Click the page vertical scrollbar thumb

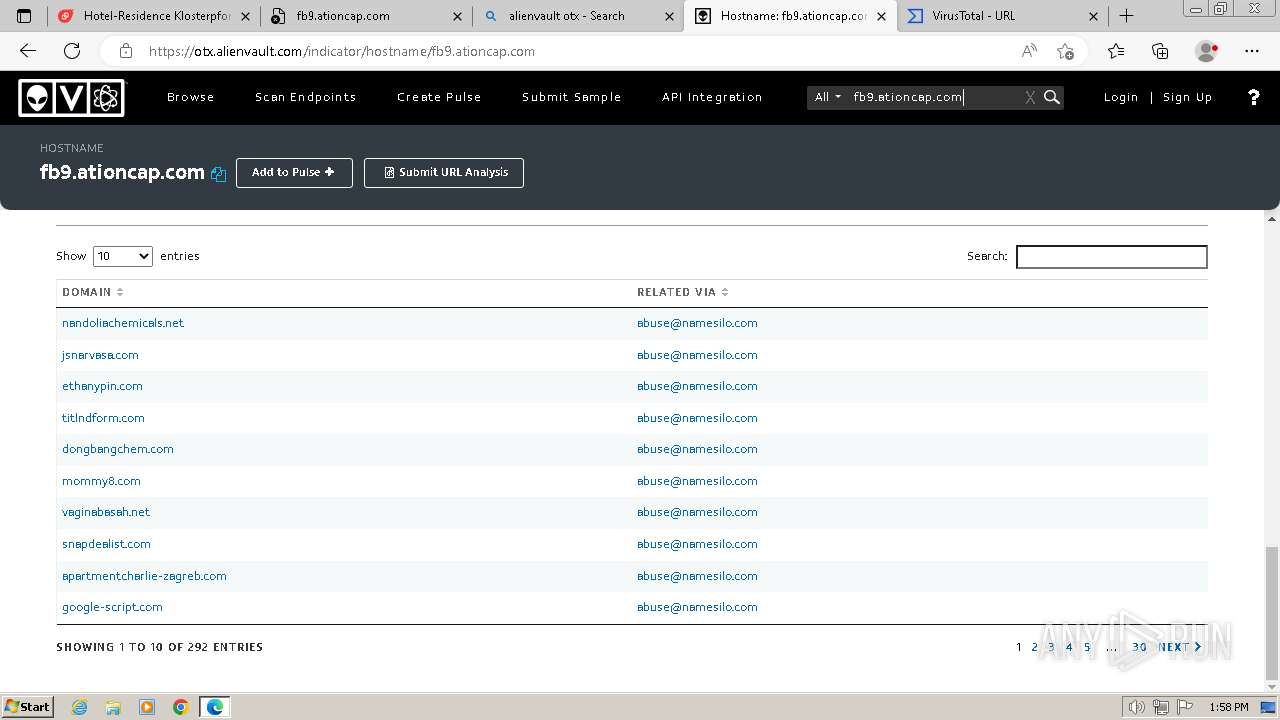pyautogui.click(x=1272, y=612)
